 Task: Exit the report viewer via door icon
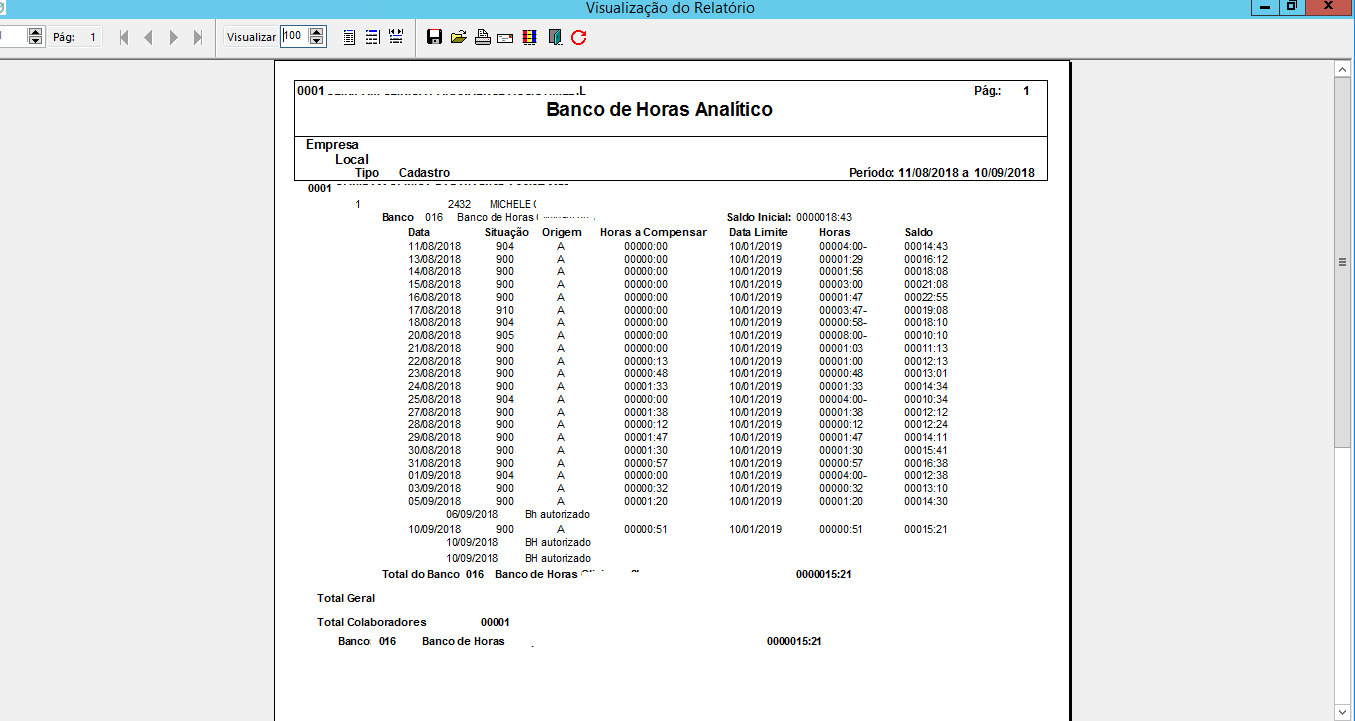[555, 37]
